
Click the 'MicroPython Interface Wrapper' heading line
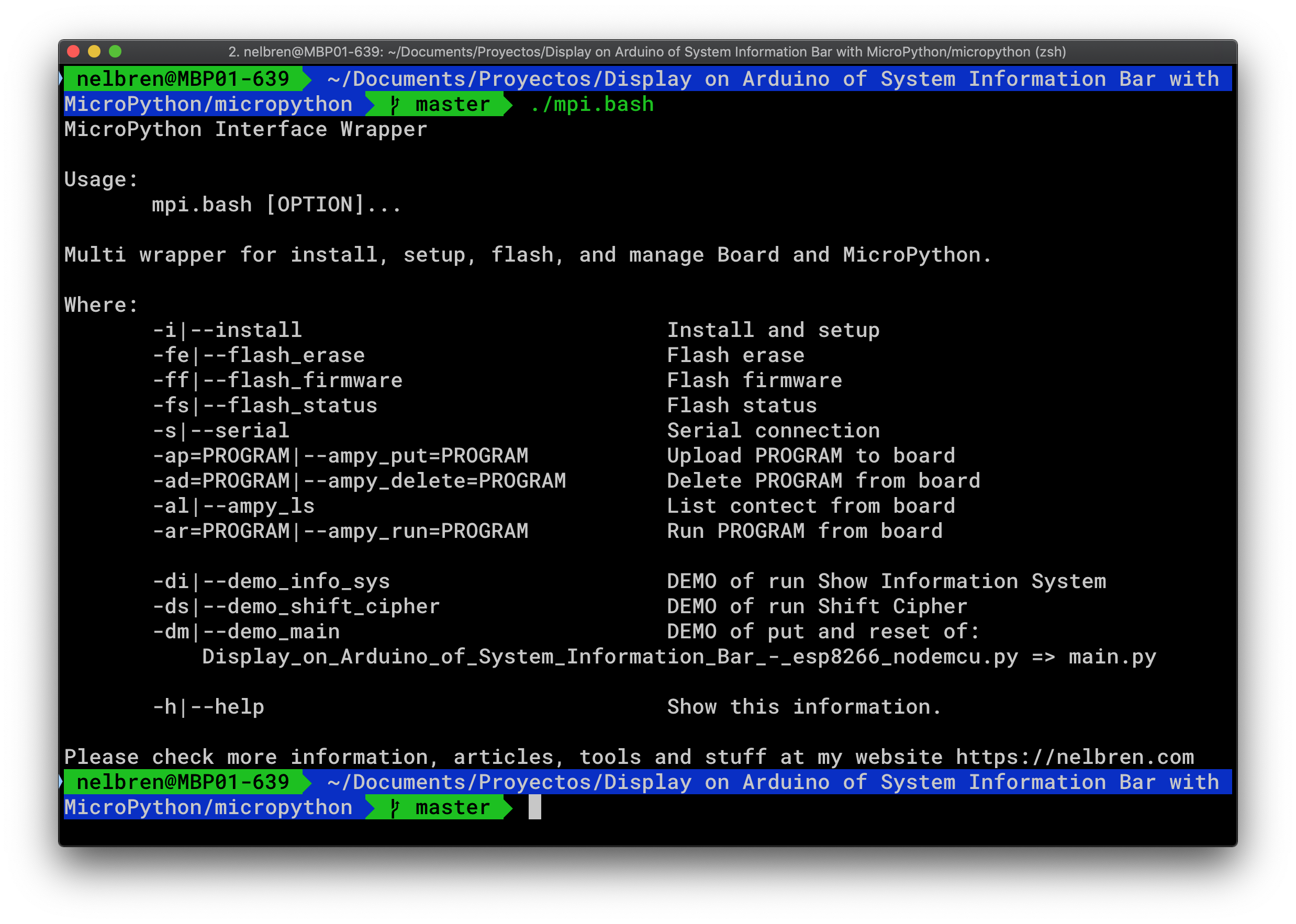pos(245,130)
